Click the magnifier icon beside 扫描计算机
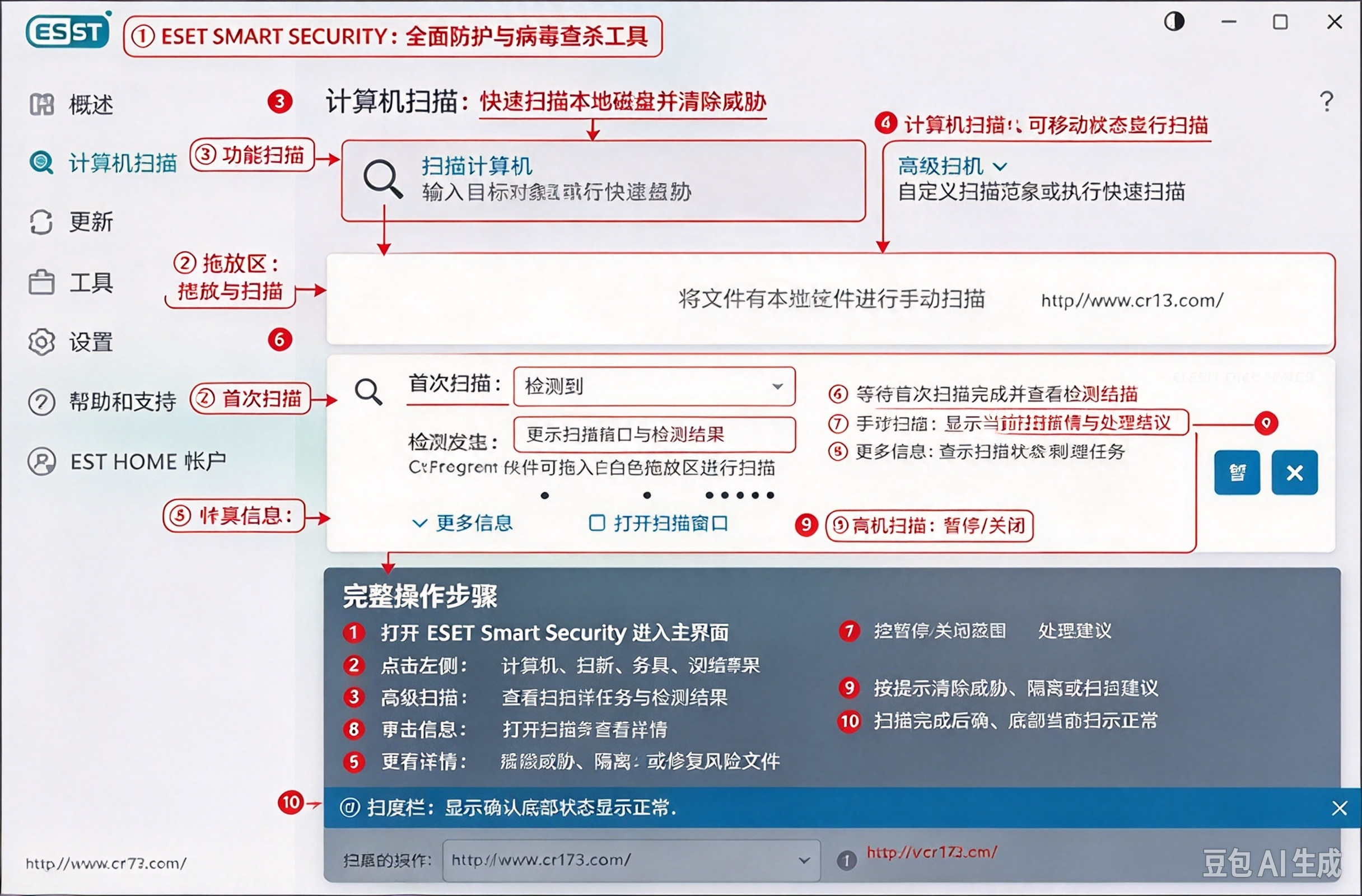Screen dimensions: 1362x896 click(x=383, y=179)
